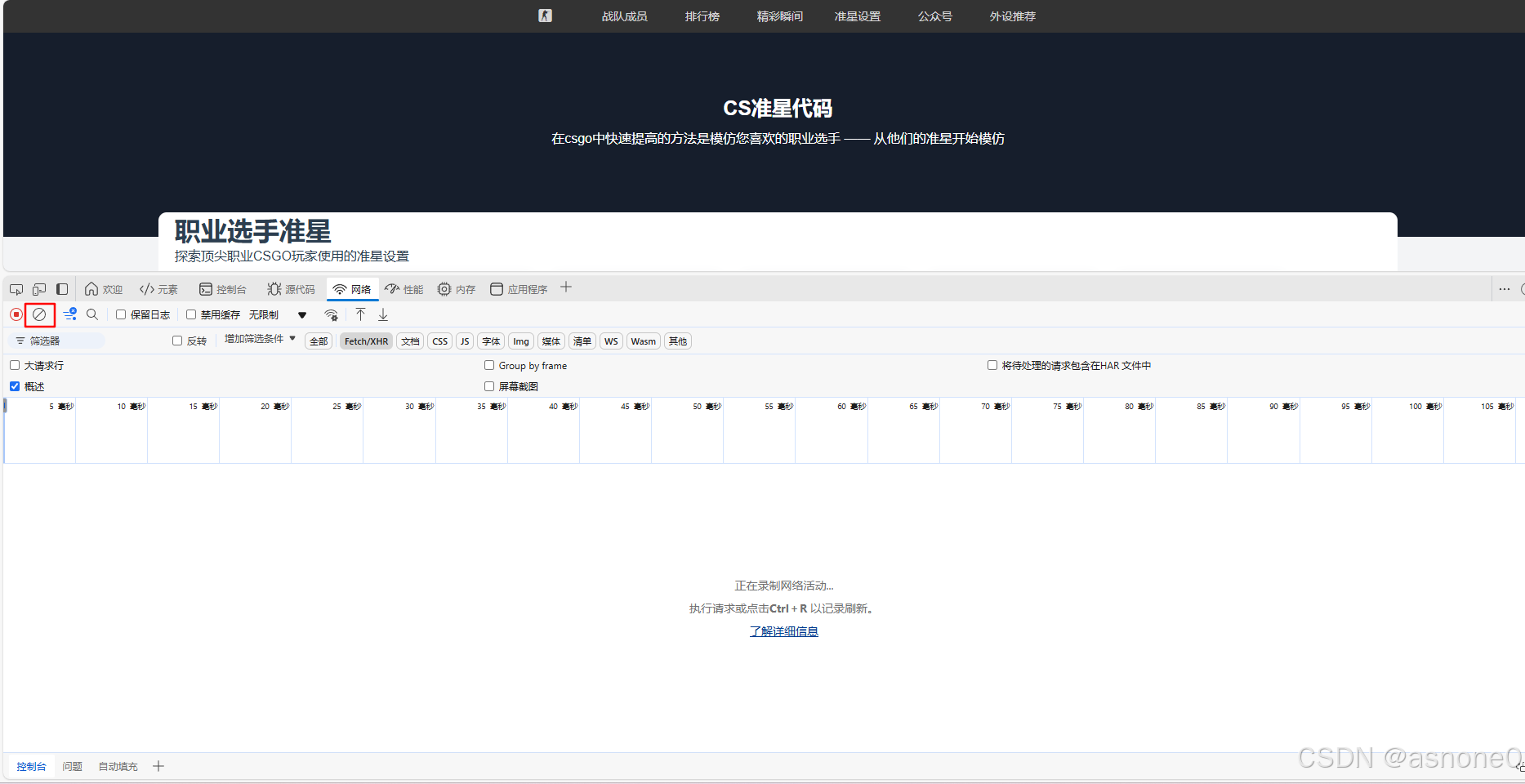
Task: Open the 了解详细信息 learn more link
Action: [784, 631]
